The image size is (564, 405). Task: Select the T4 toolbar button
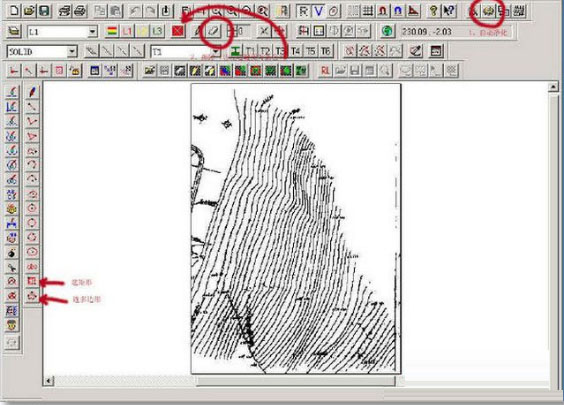coord(295,51)
